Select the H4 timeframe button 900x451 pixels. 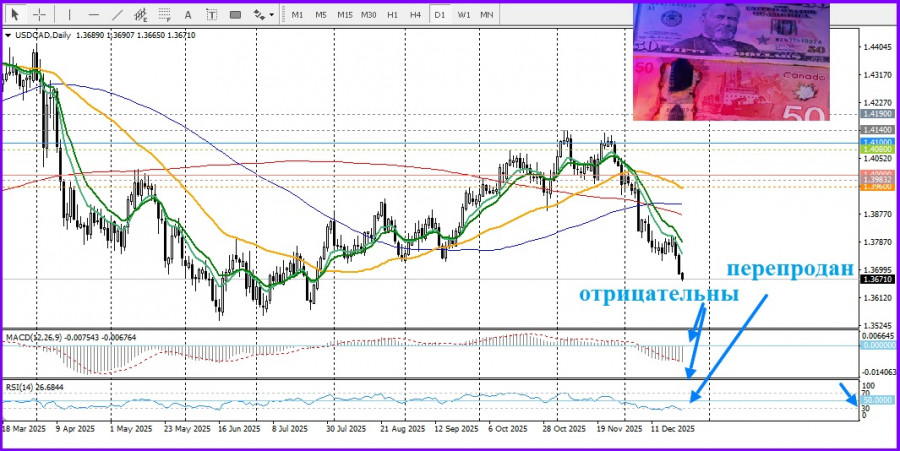(415, 15)
